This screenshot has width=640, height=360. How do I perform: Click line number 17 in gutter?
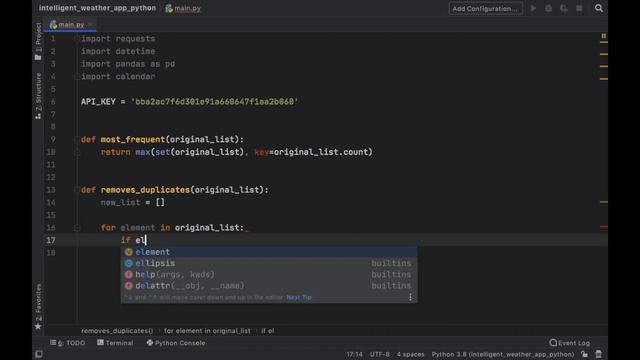click(x=51, y=240)
